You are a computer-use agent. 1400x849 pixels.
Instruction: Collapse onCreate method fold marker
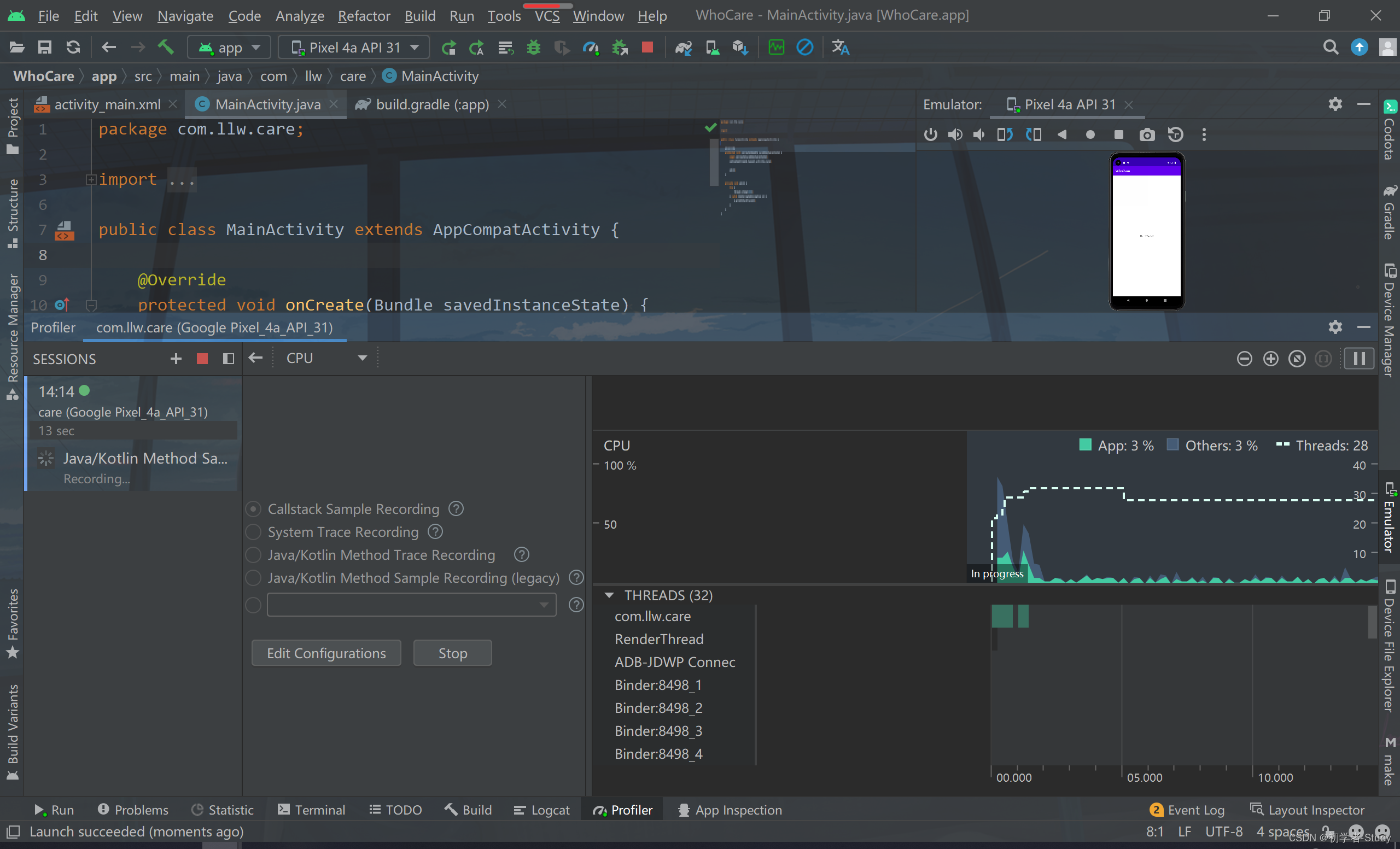click(91, 306)
